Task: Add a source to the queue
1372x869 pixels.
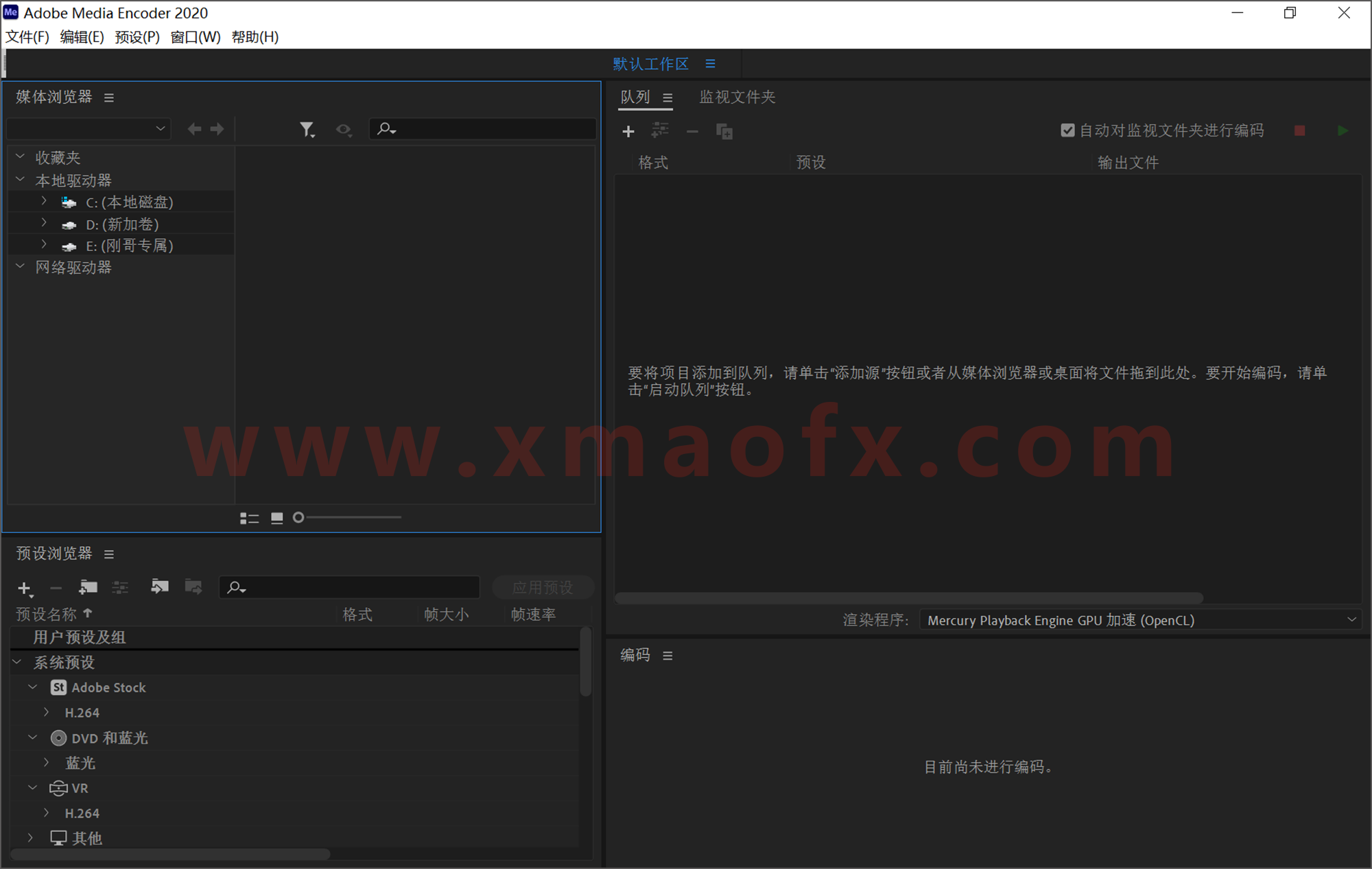Action: [x=628, y=131]
